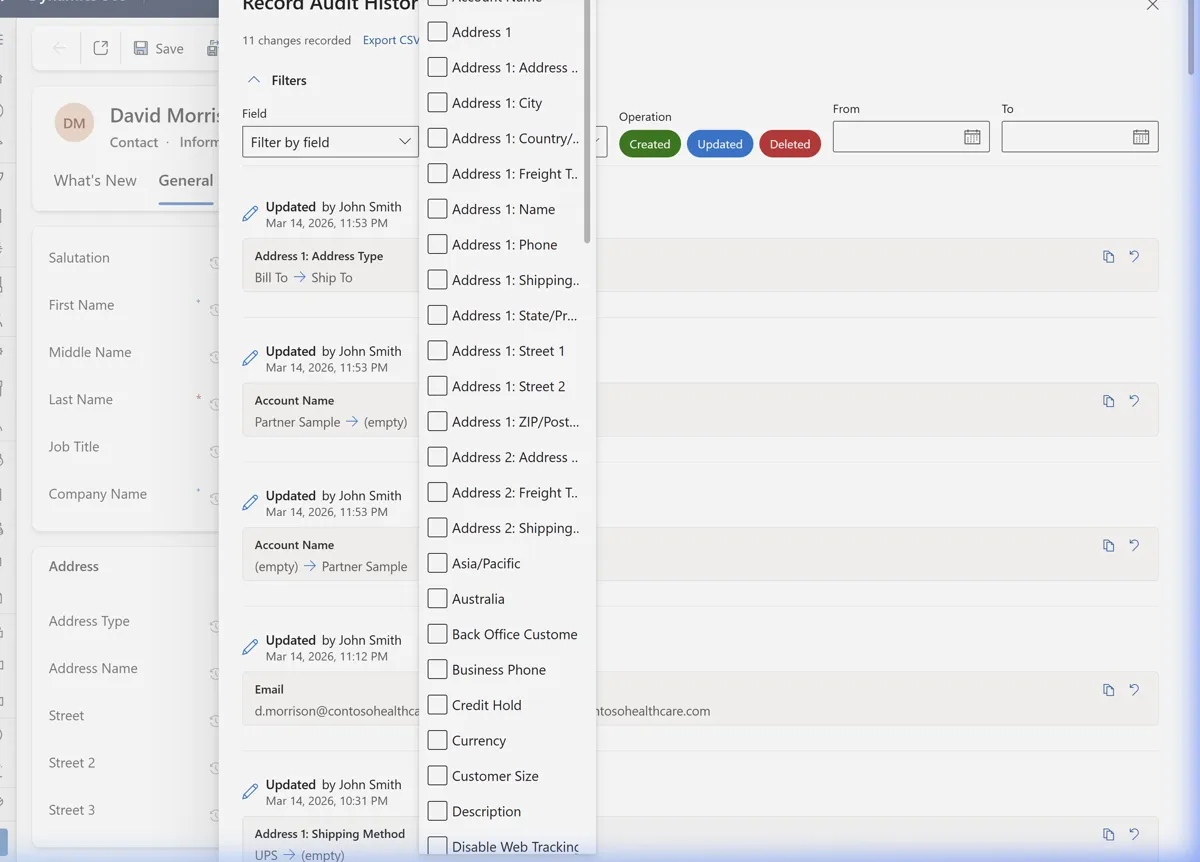Switch to the What's New tab
This screenshot has width=1200, height=862.
point(95,180)
